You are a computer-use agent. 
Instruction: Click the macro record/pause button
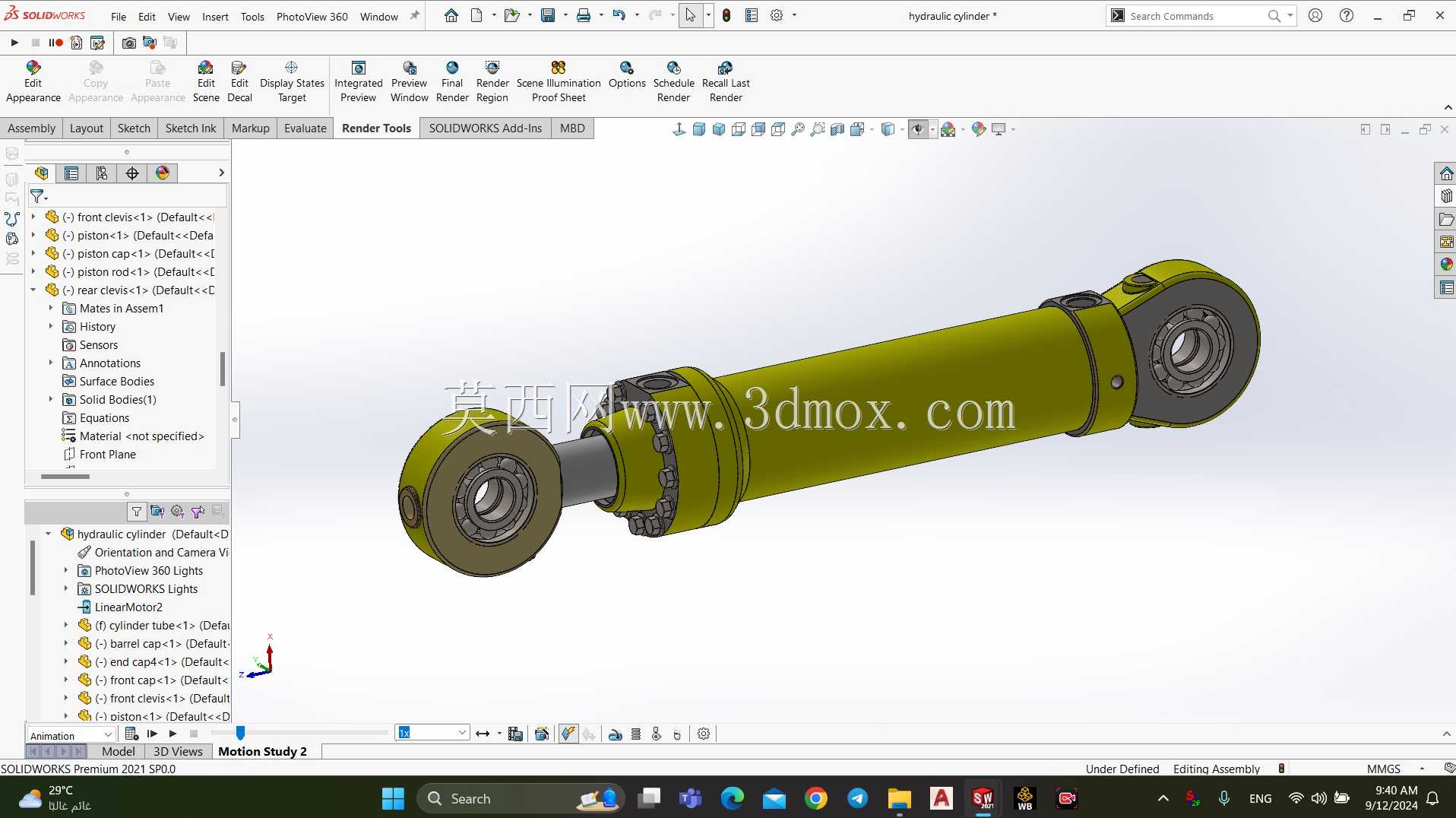tap(55, 43)
